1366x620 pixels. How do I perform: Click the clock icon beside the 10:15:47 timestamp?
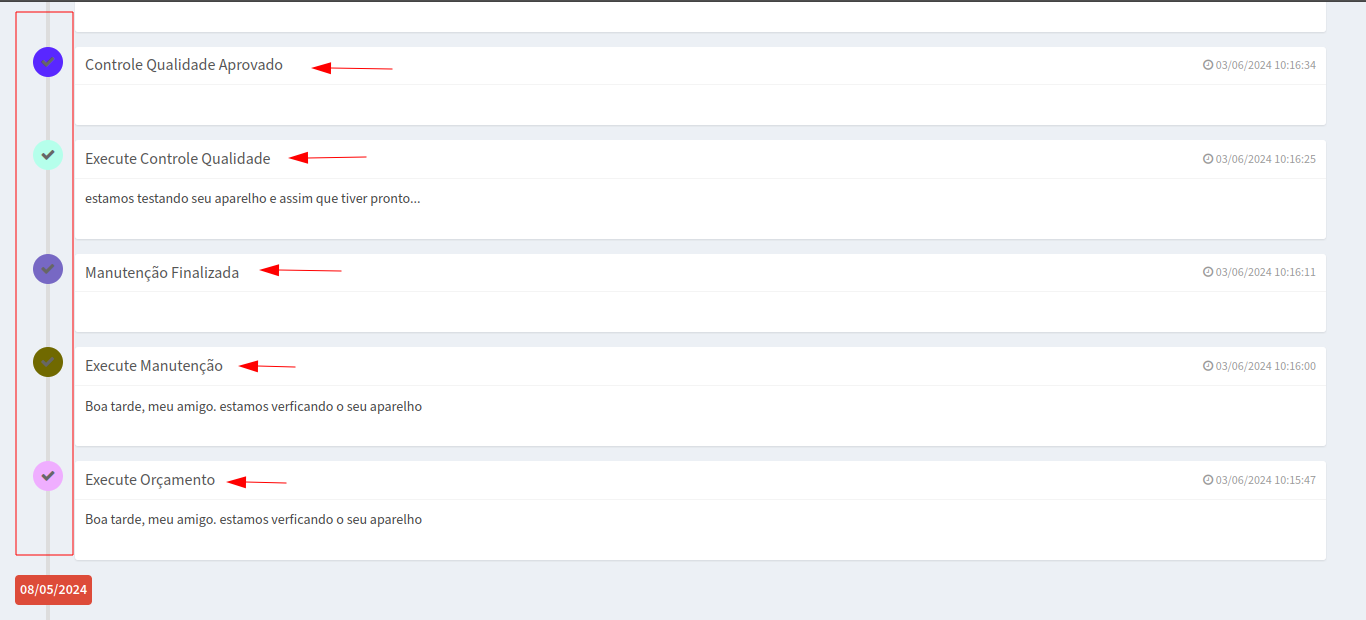click(1208, 480)
